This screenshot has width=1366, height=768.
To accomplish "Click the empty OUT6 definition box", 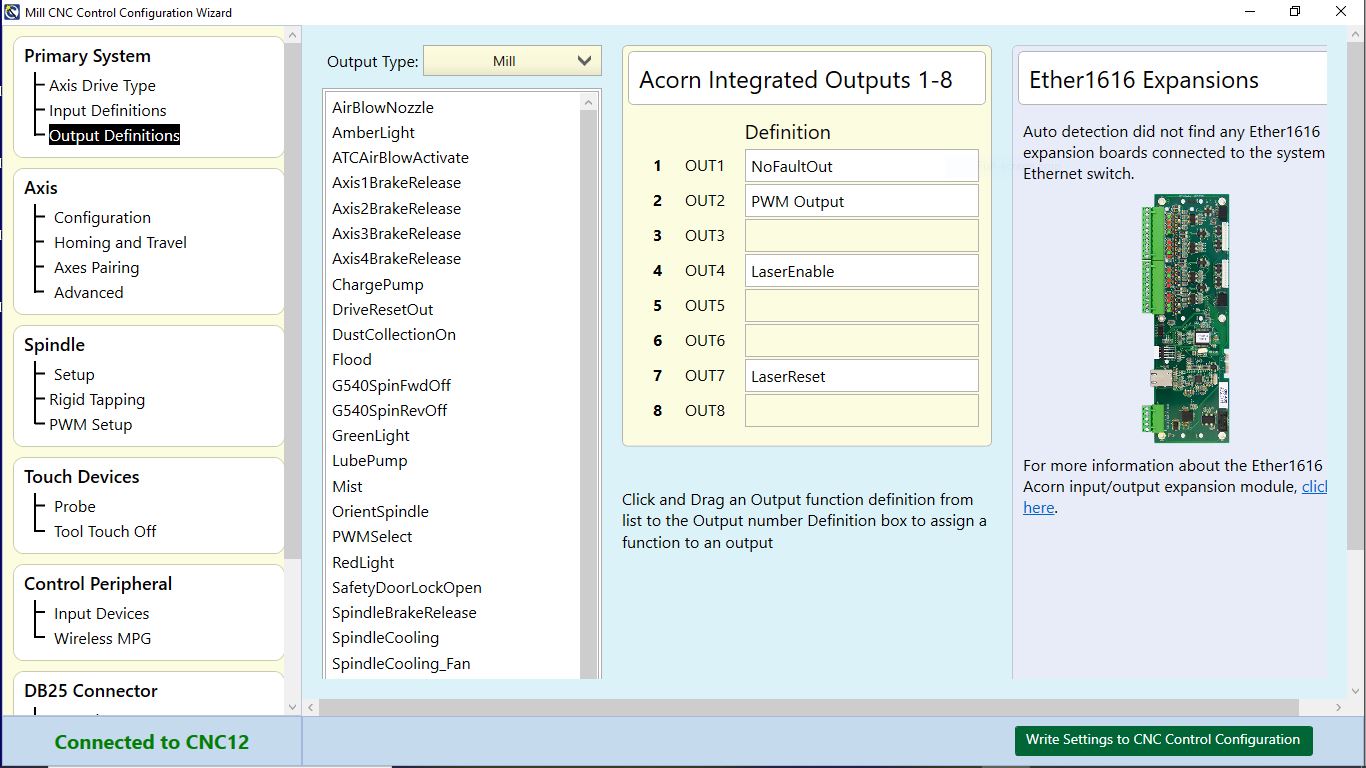I will 861,341.
